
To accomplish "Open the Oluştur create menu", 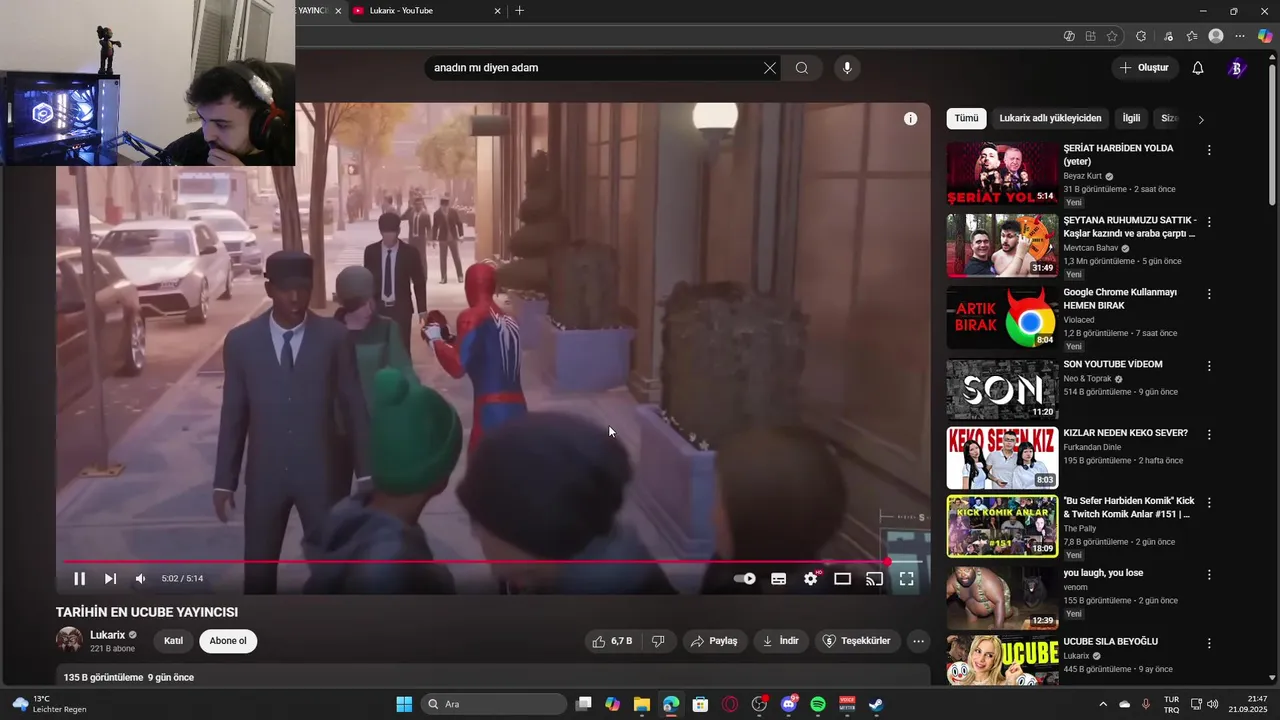I will [x=1144, y=68].
